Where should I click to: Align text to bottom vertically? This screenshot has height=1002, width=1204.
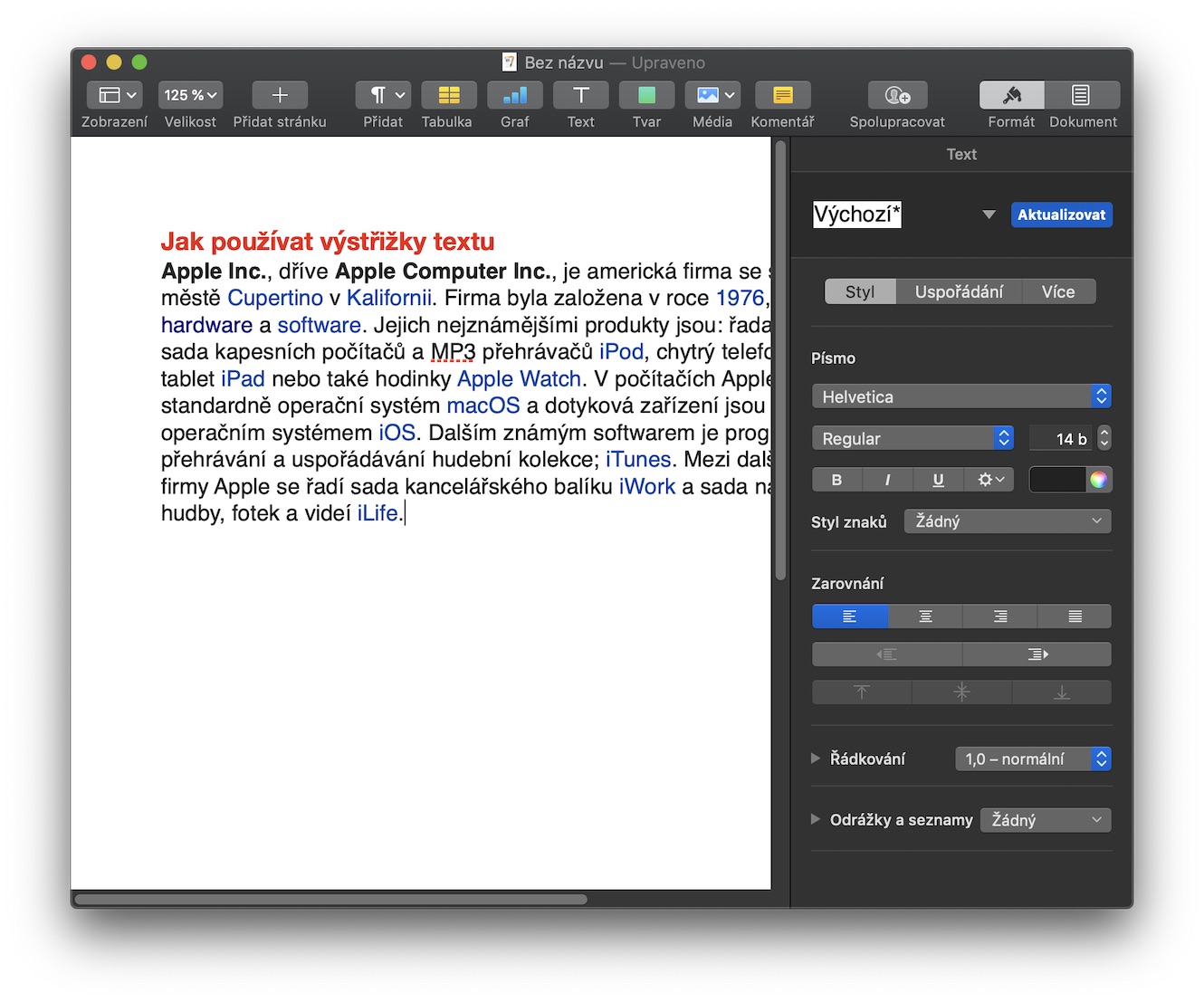[x=1062, y=692]
